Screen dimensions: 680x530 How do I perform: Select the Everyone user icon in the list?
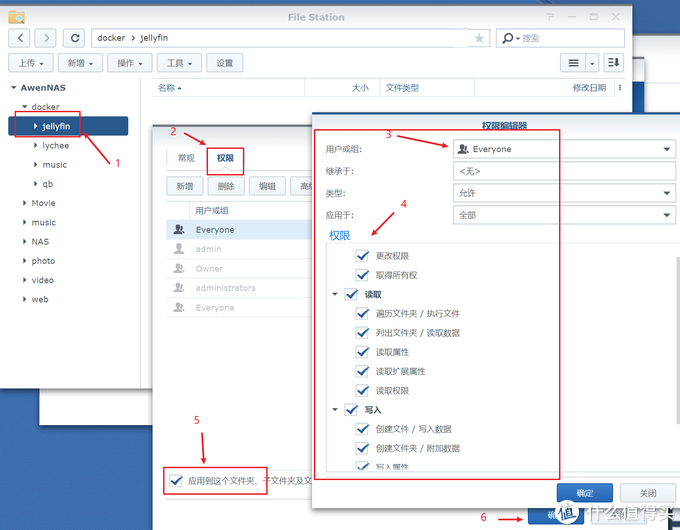tap(179, 230)
